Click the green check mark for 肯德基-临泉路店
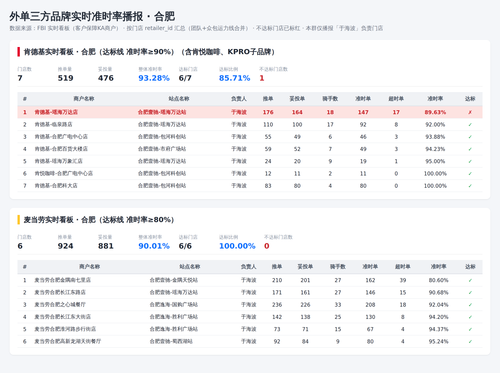 click(470, 125)
